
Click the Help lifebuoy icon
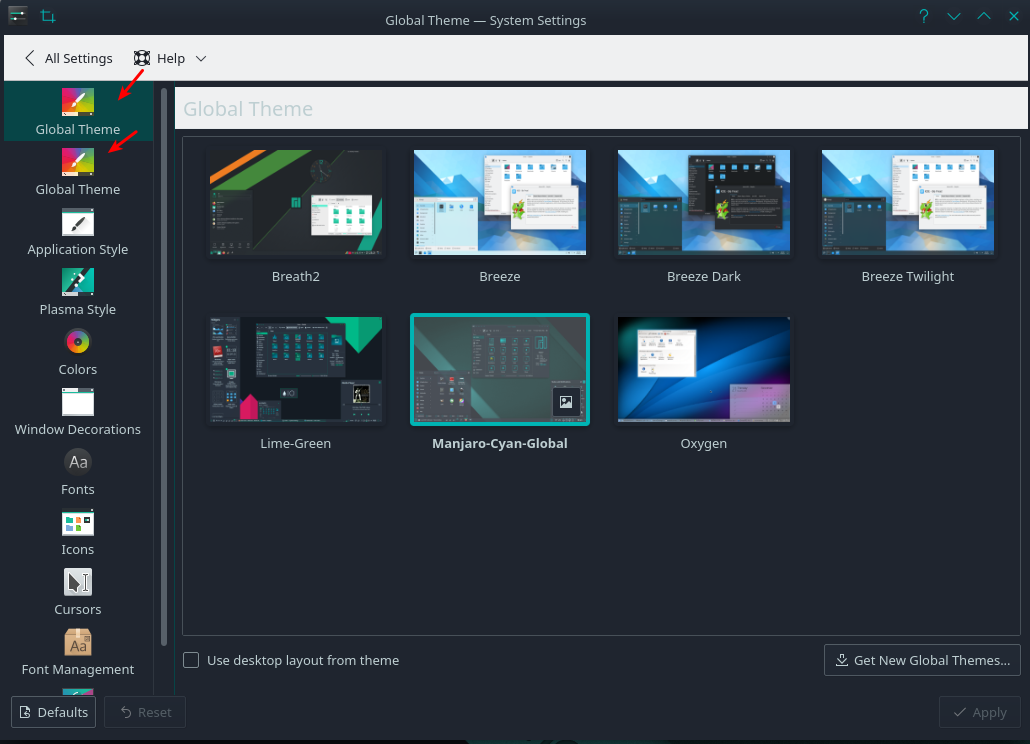pos(142,58)
